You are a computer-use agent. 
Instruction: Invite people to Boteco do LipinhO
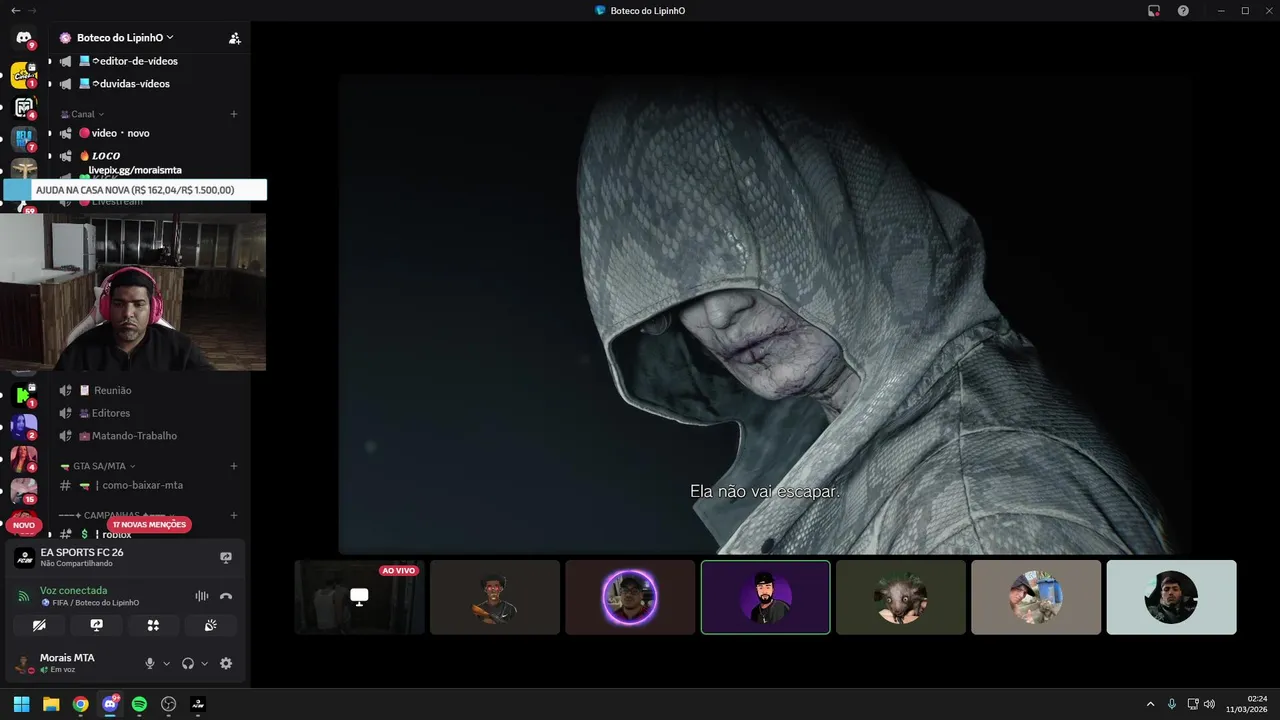point(234,38)
